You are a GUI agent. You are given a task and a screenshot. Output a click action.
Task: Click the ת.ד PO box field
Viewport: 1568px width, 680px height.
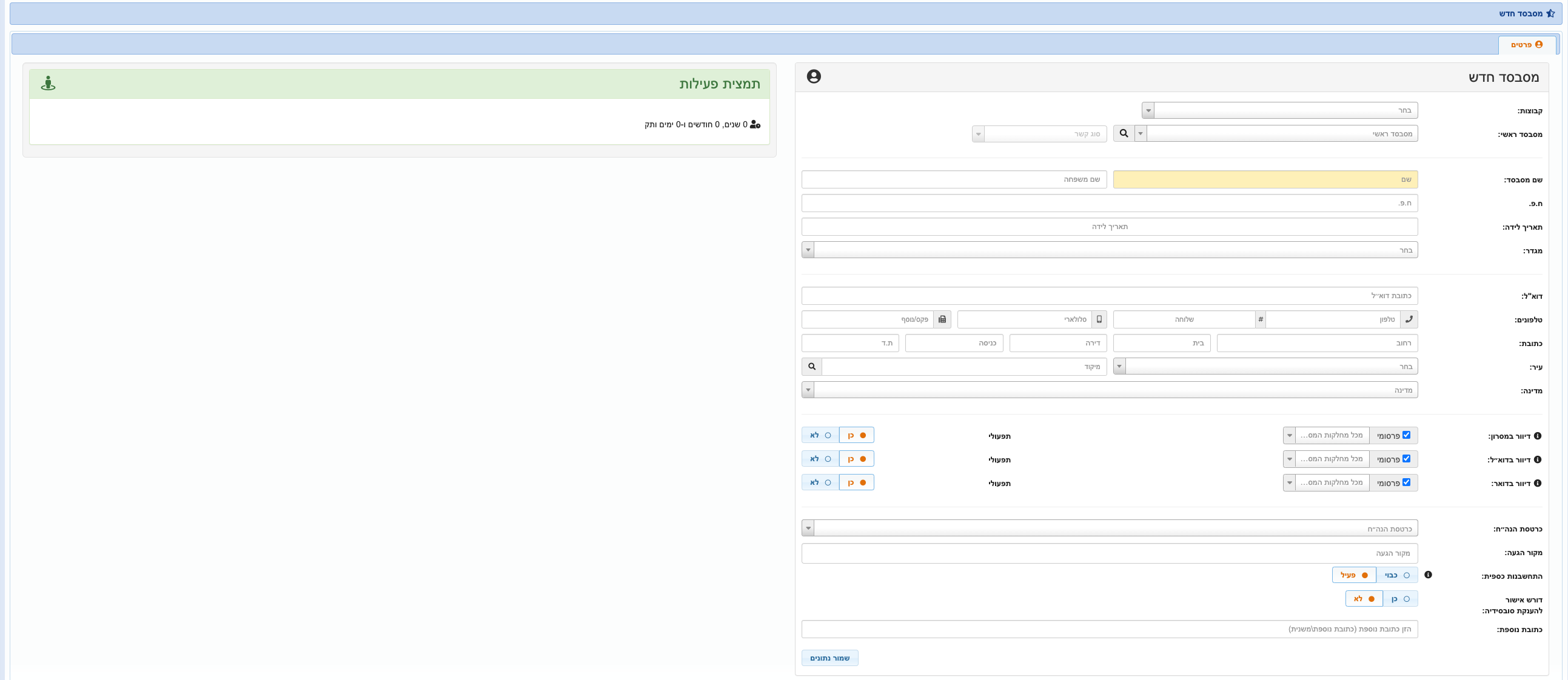(850, 343)
